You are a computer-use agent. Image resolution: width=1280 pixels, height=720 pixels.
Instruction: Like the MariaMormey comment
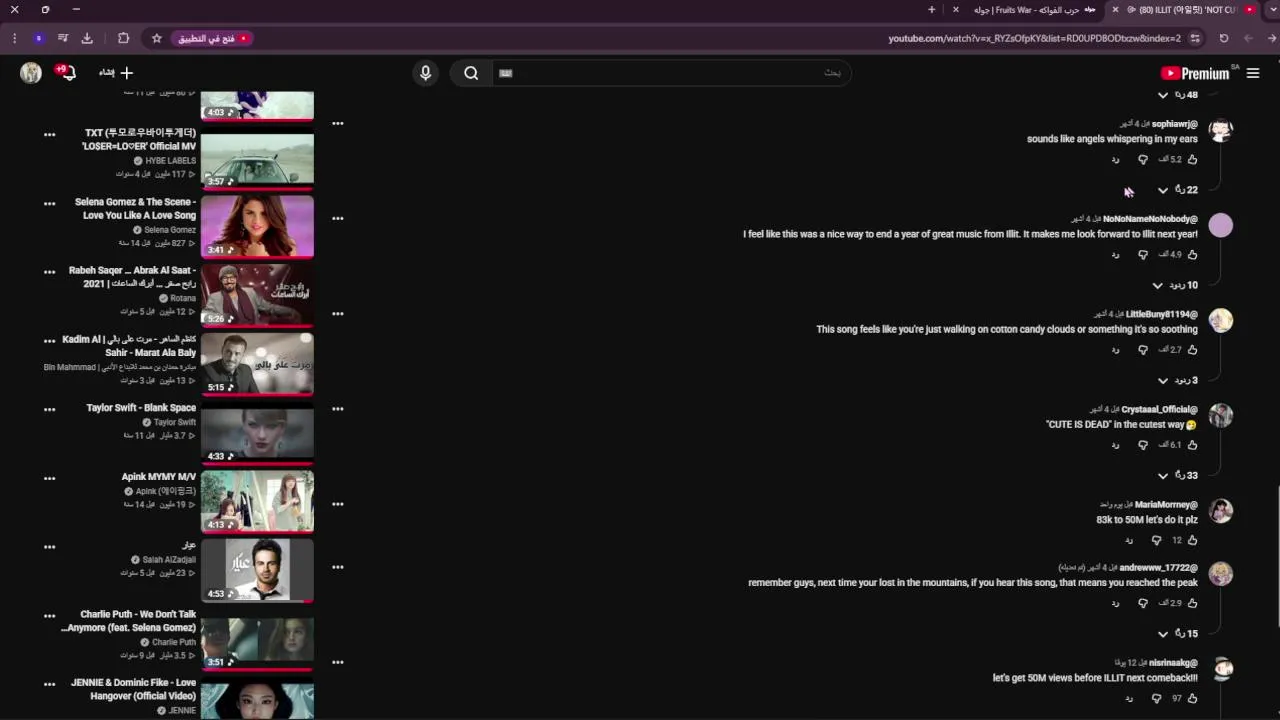point(1192,540)
